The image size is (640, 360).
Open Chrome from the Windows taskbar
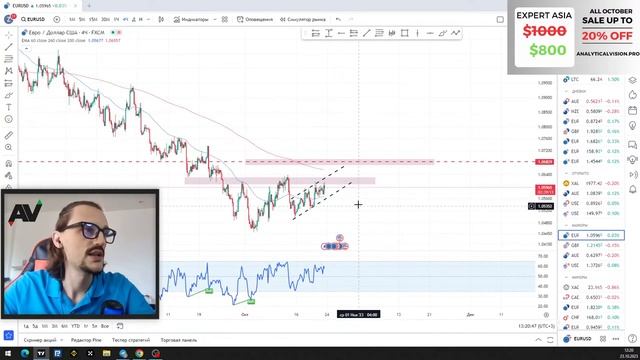[x=139, y=353]
